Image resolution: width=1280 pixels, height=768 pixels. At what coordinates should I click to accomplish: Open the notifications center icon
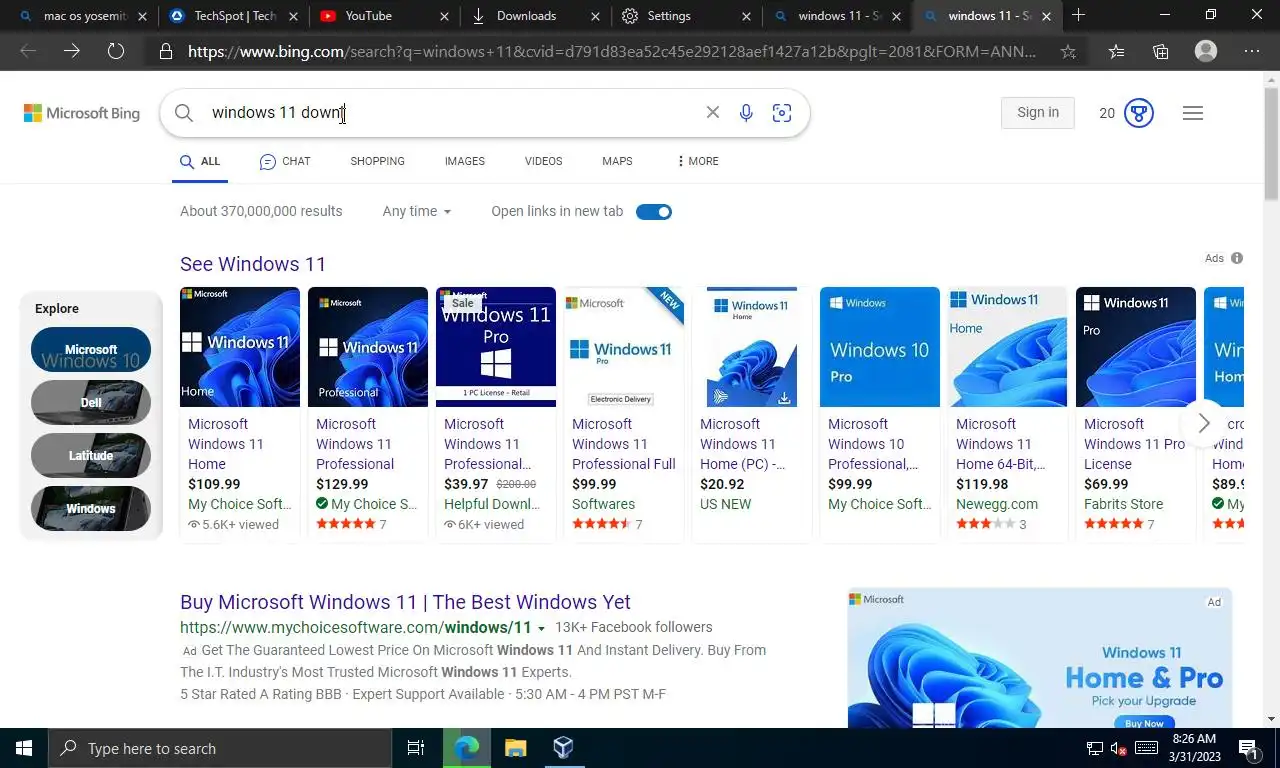pos(1248,748)
